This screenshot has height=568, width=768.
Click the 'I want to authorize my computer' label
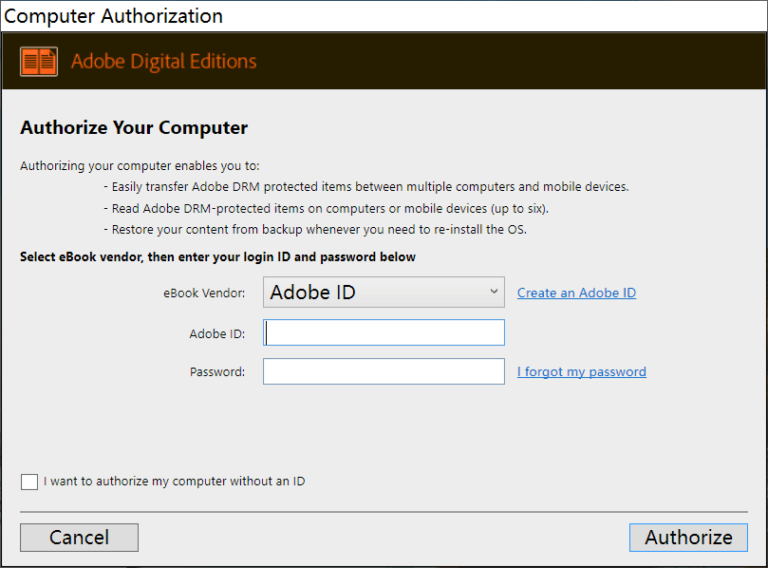[174, 482]
